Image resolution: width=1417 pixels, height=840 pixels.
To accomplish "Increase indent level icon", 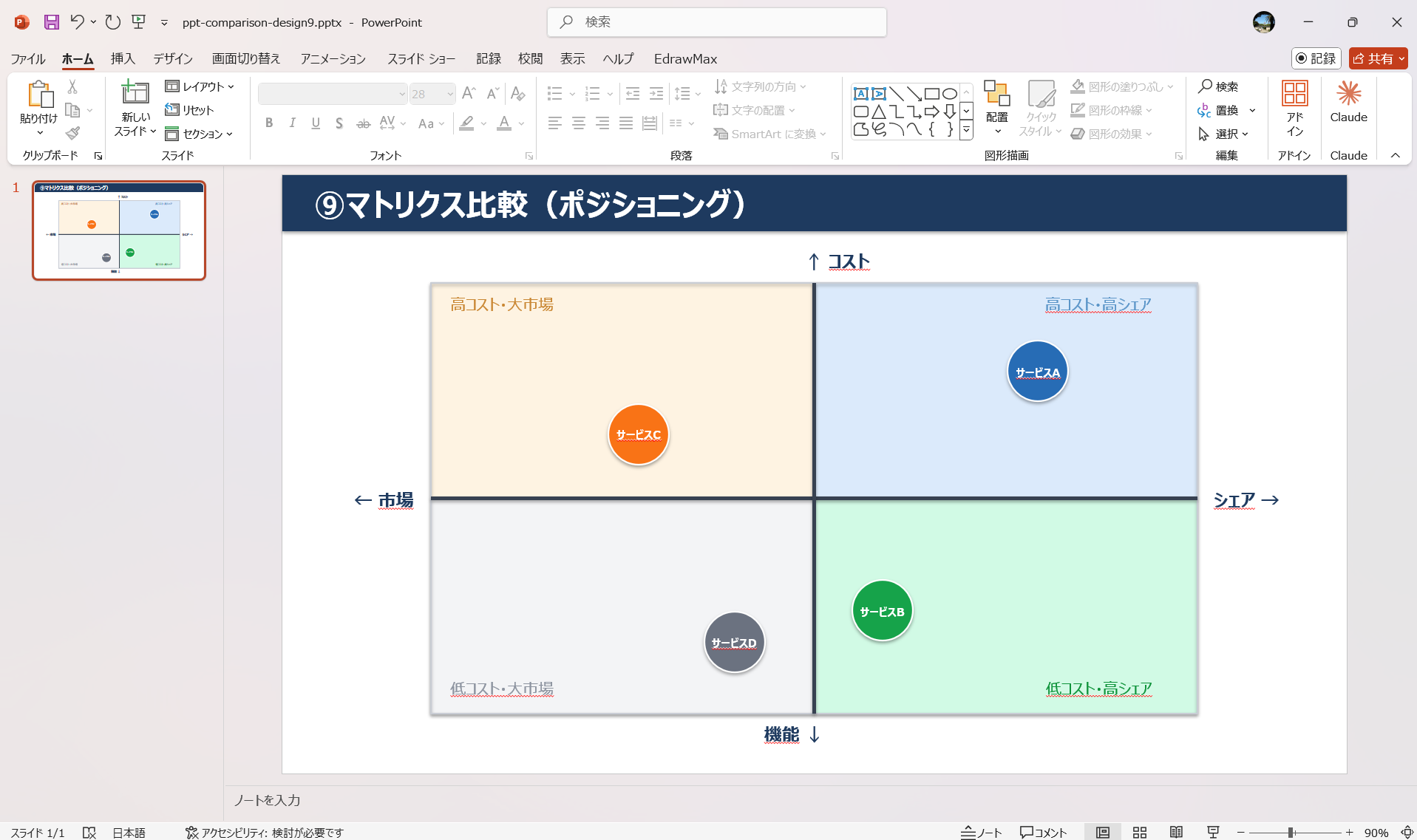I will pyautogui.click(x=656, y=93).
